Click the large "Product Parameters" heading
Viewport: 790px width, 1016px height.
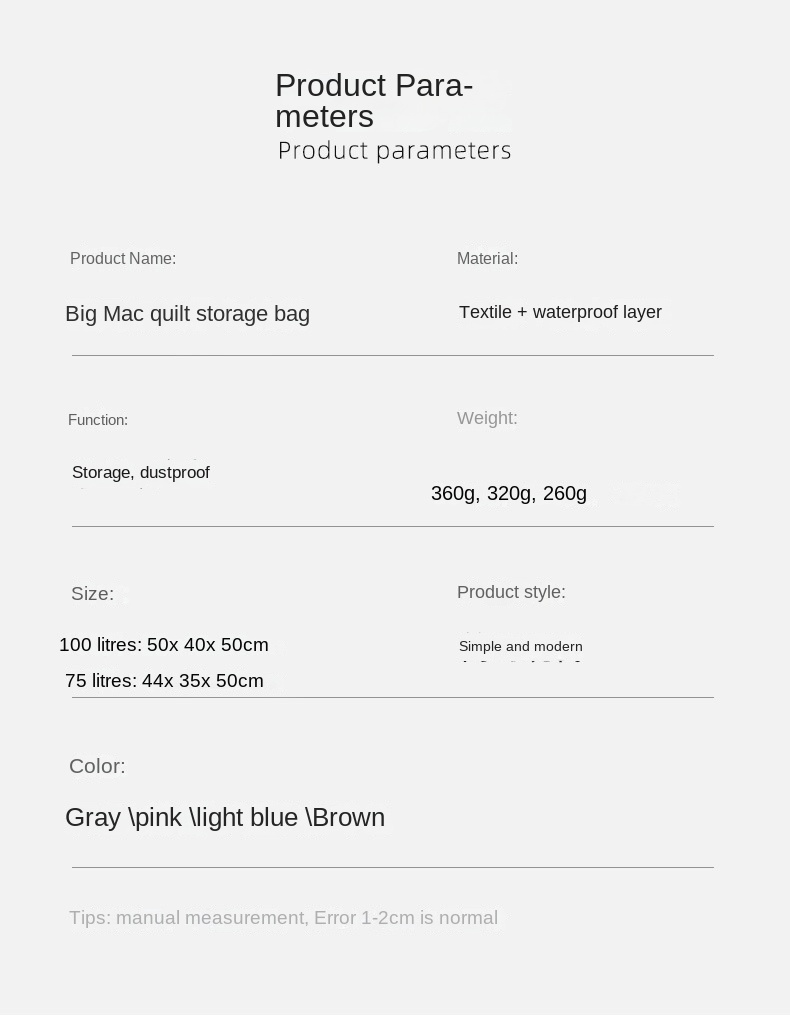click(374, 101)
